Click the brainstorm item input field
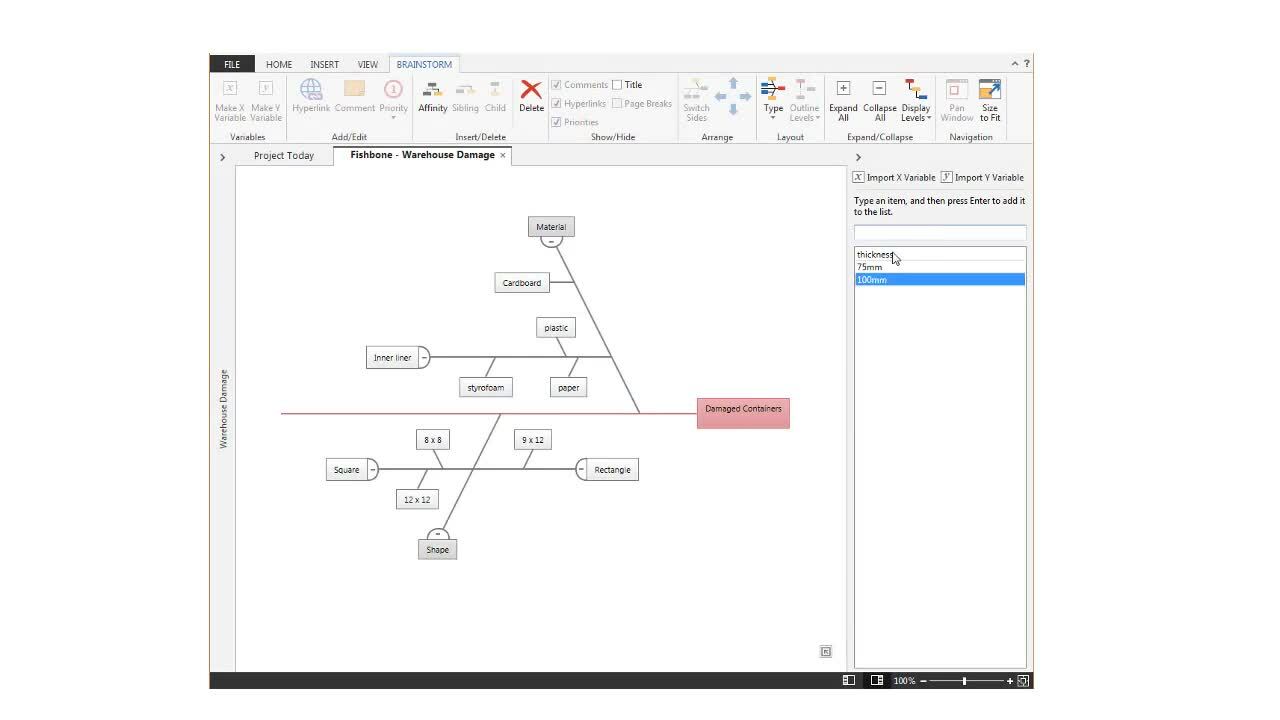The height and width of the screenshot is (720, 1280). pos(939,232)
